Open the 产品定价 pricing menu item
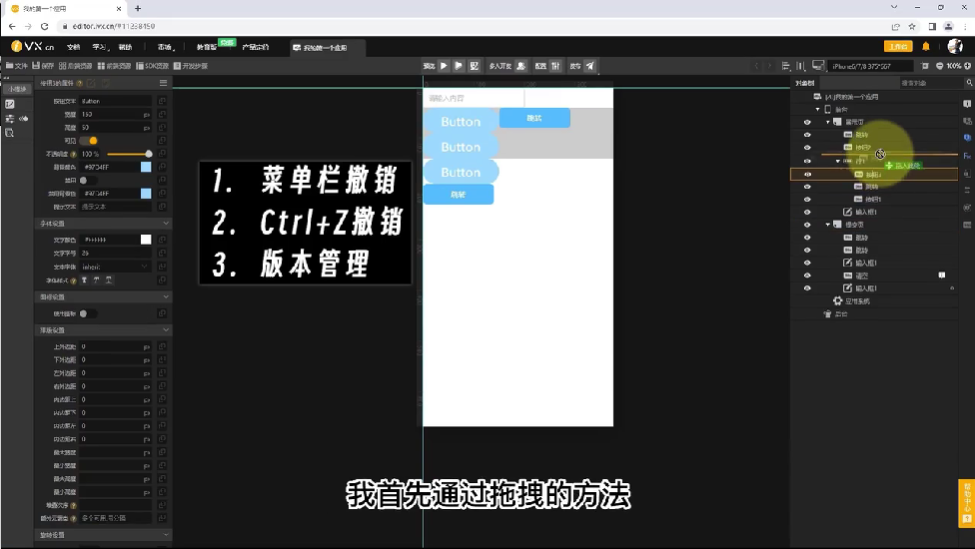Image resolution: width=975 pixels, height=549 pixels. pyautogui.click(x=256, y=47)
